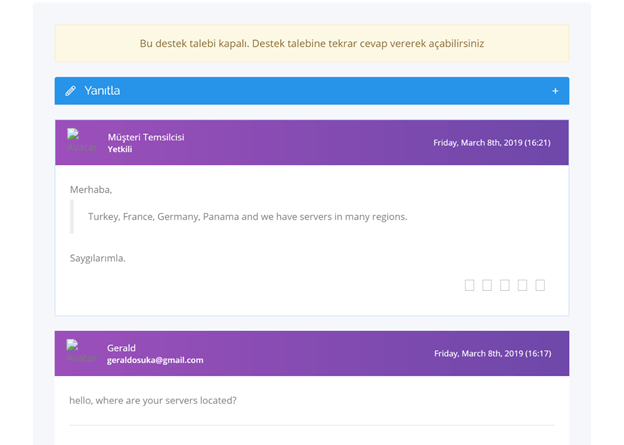Click the Yanıtla title text
624x445 pixels.
click(x=102, y=91)
